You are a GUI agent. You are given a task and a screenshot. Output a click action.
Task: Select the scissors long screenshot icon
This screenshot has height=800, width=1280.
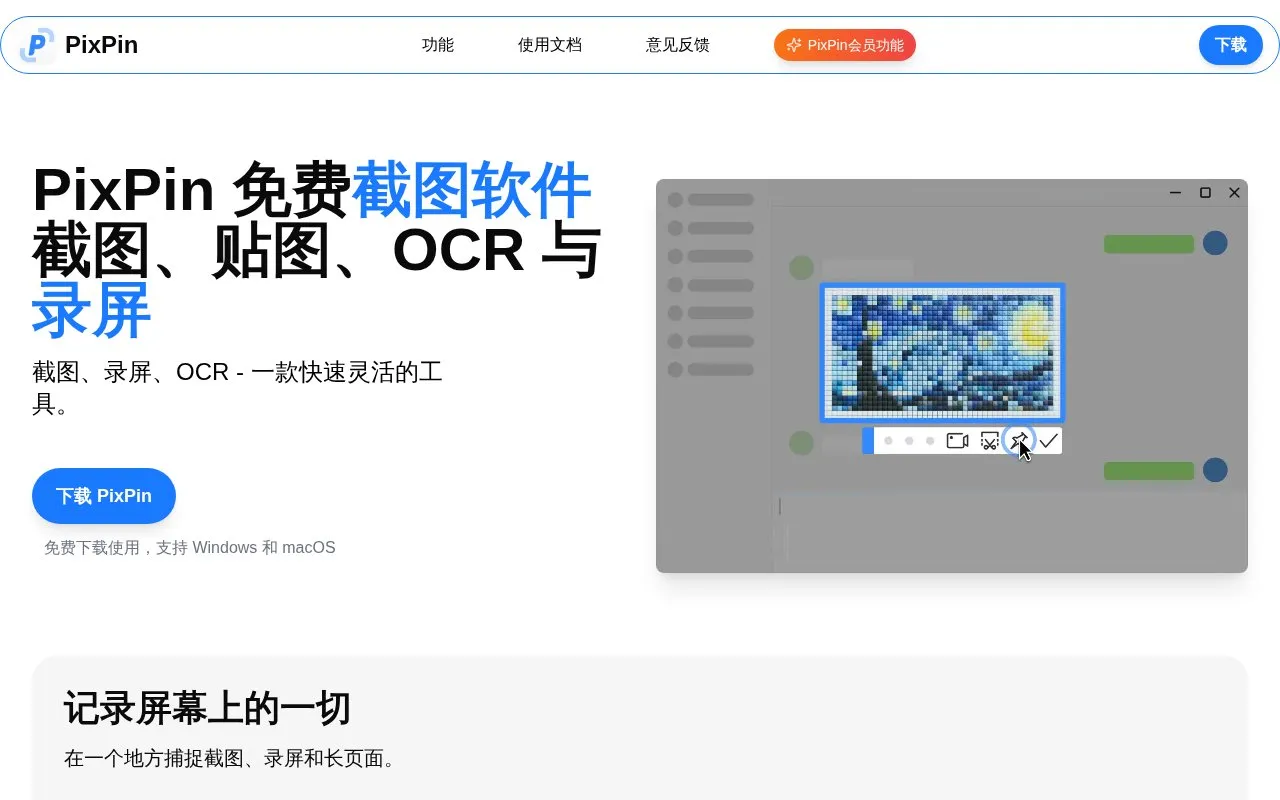point(989,441)
